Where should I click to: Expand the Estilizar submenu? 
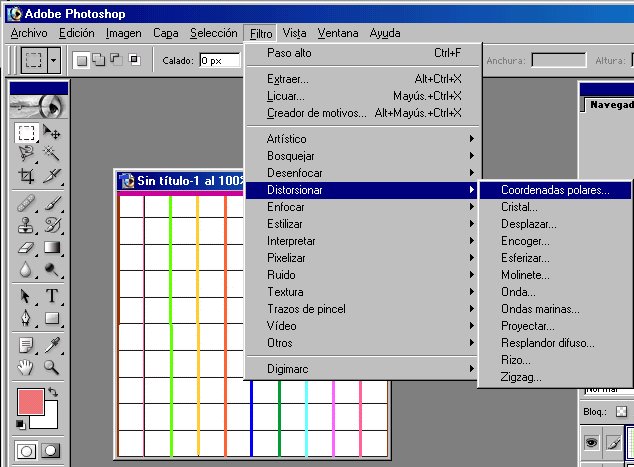point(362,224)
